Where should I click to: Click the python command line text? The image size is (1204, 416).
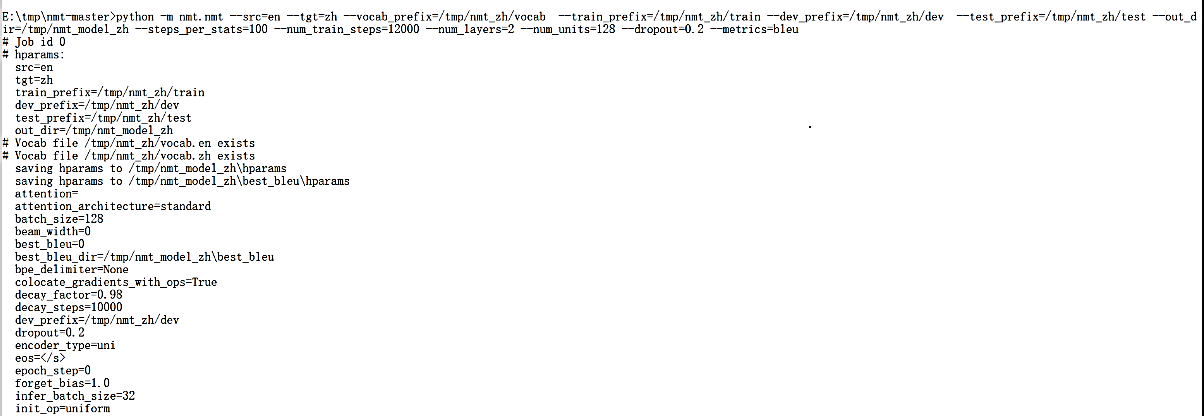click(600, 24)
